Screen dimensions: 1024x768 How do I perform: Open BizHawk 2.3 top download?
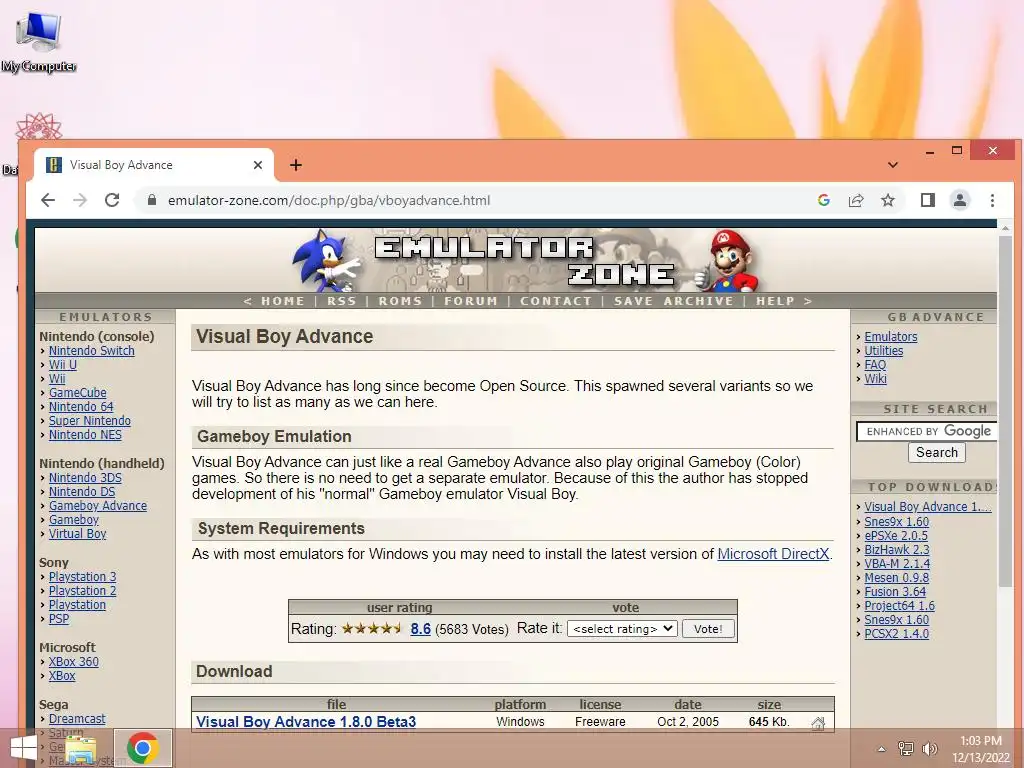tap(897, 550)
